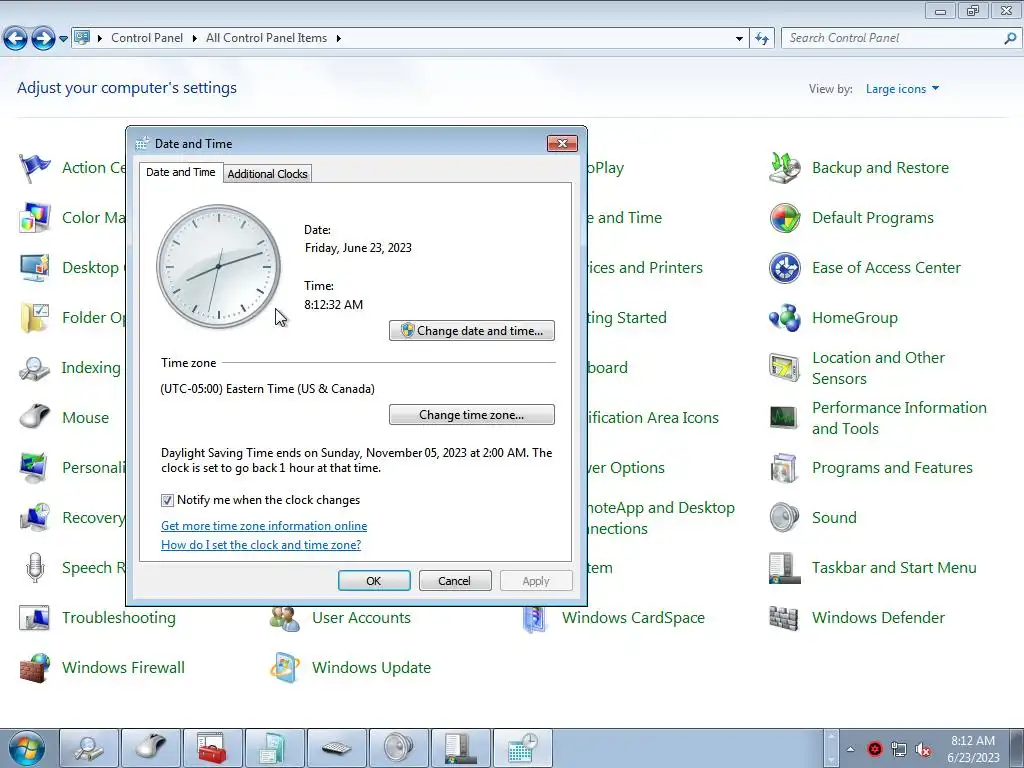Select the Date and Time tab

(180, 172)
